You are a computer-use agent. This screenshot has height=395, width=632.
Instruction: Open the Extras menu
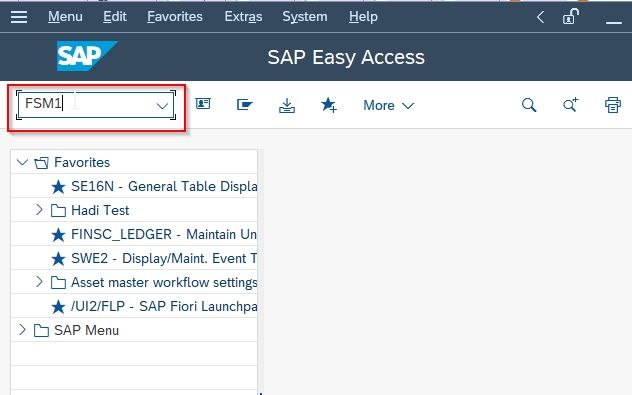click(x=243, y=17)
